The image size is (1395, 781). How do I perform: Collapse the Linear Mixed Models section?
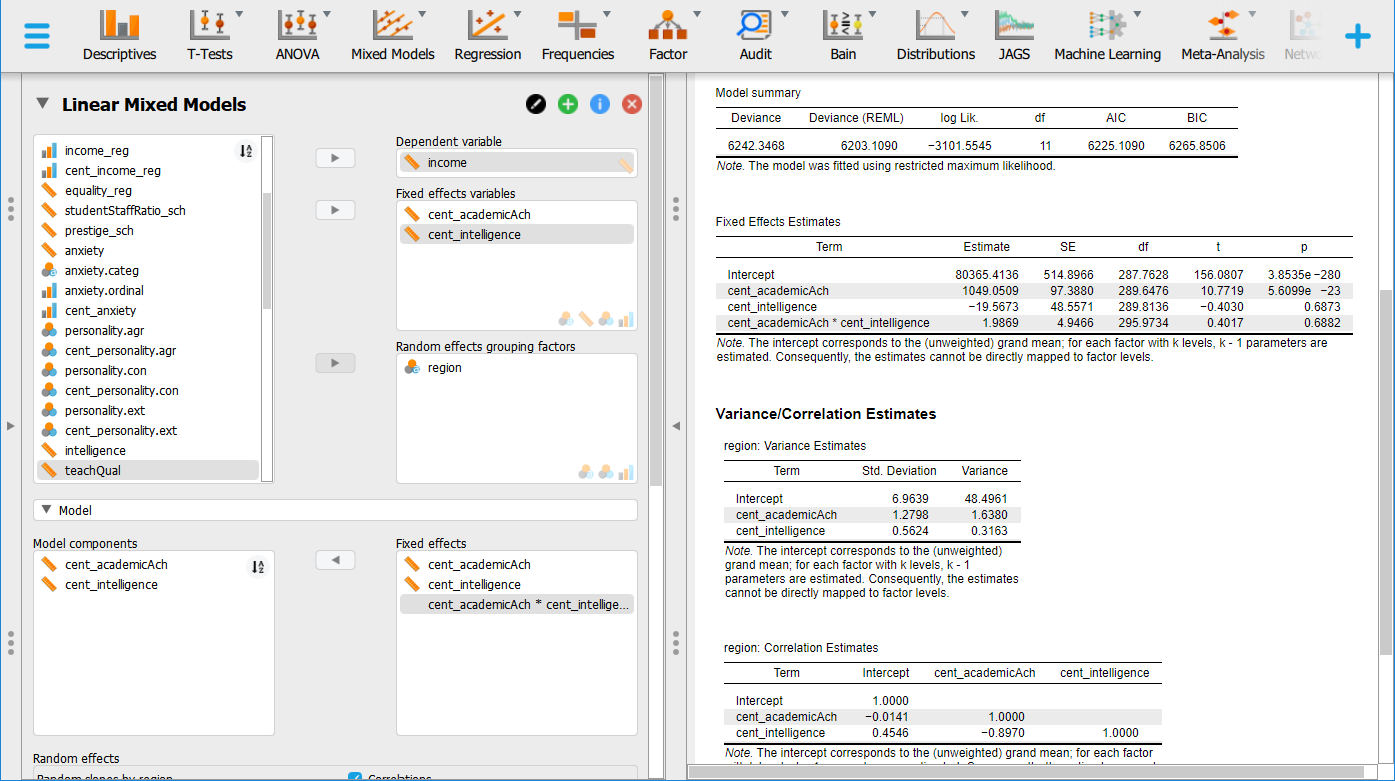(x=42, y=103)
